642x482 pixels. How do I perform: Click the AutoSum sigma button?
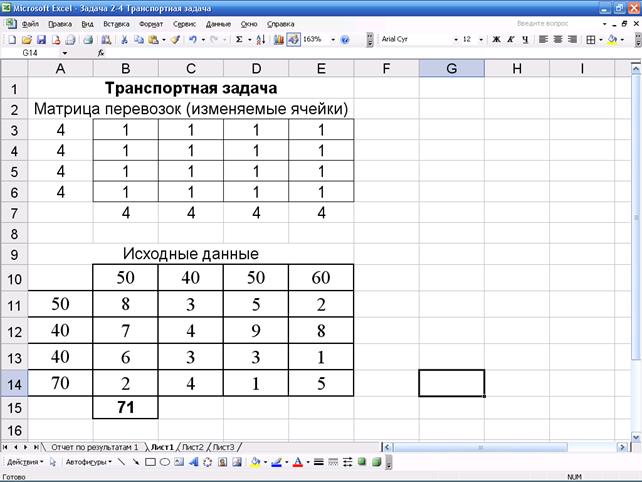coord(239,40)
